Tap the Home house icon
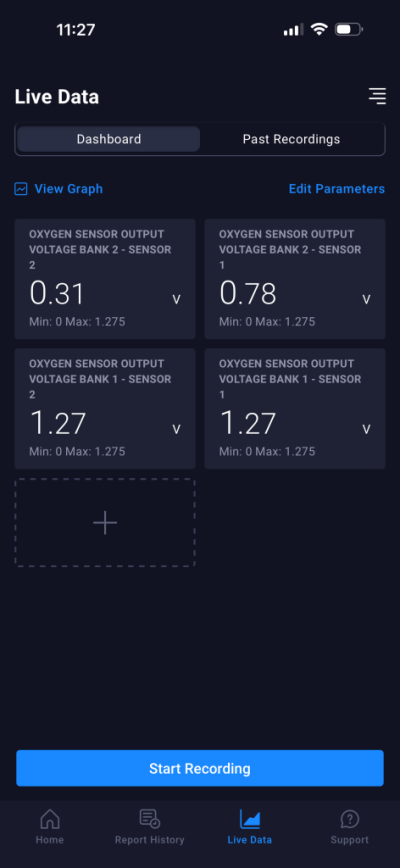Viewport: 400px width, 868px height. point(50,819)
